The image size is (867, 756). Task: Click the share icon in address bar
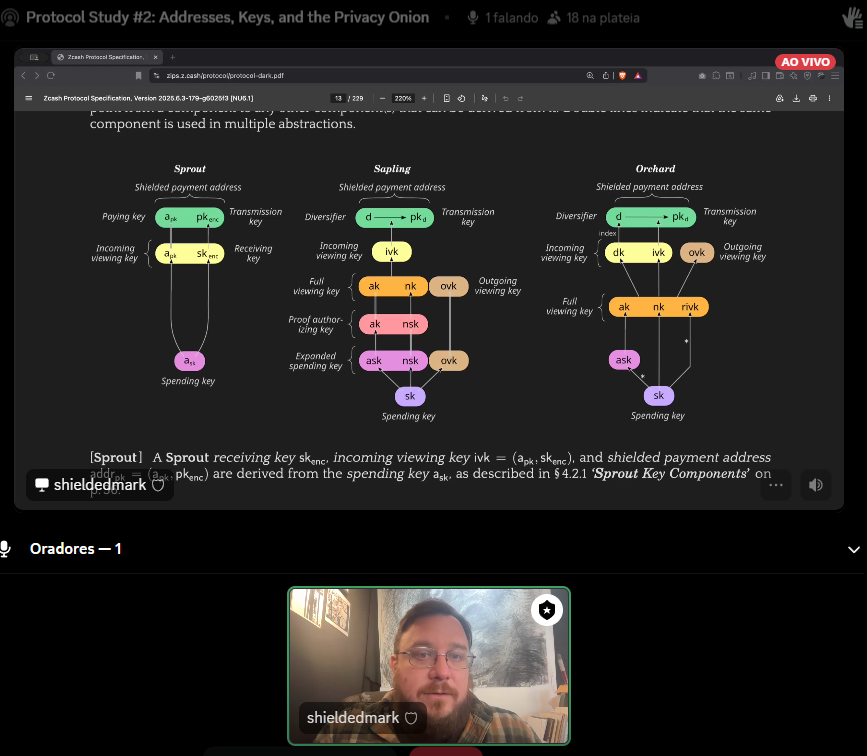(605, 76)
